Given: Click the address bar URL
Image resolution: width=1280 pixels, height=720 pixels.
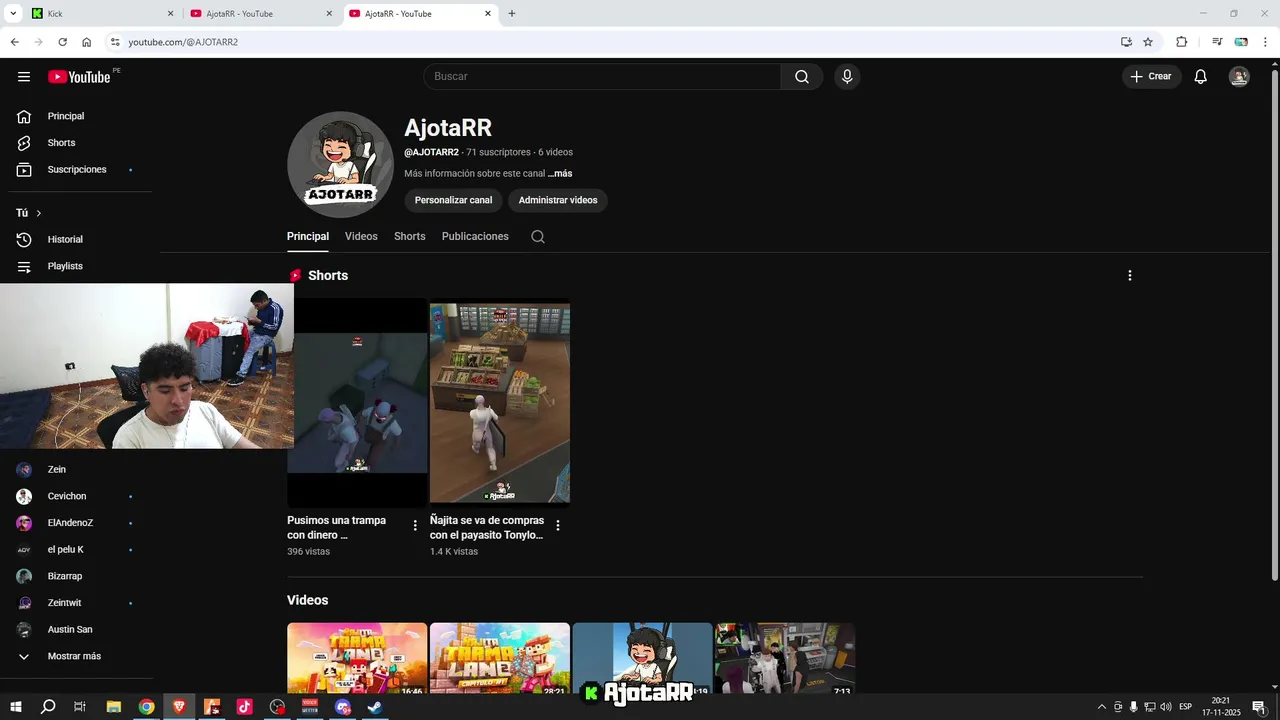Looking at the screenshot, I should (183, 42).
